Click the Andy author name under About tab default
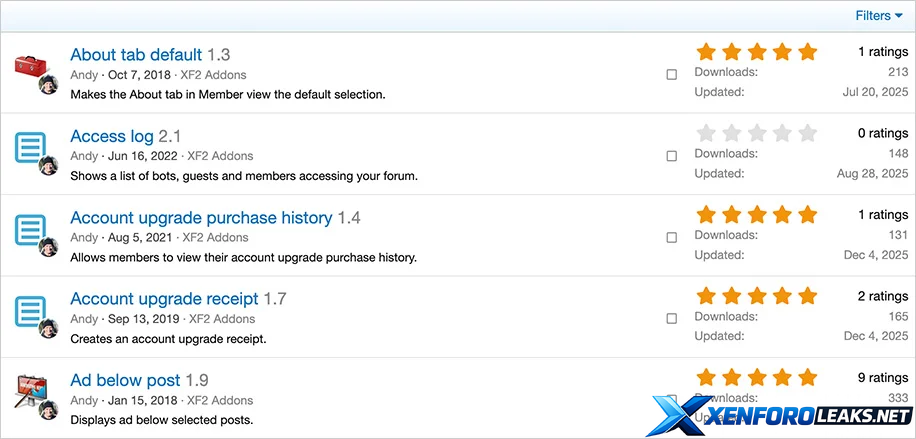The width and height of the screenshot is (916, 439). pyautogui.click(x=84, y=75)
